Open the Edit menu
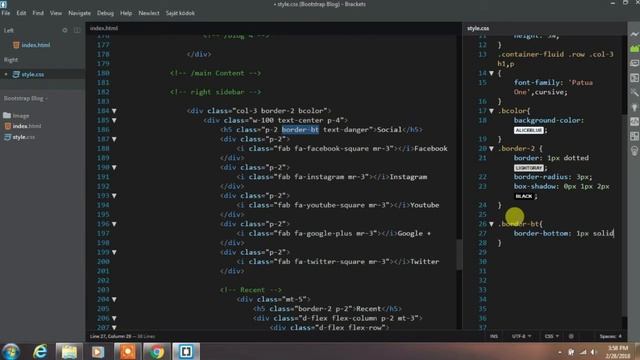This screenshot has width=640, height=360. point(21,13)
